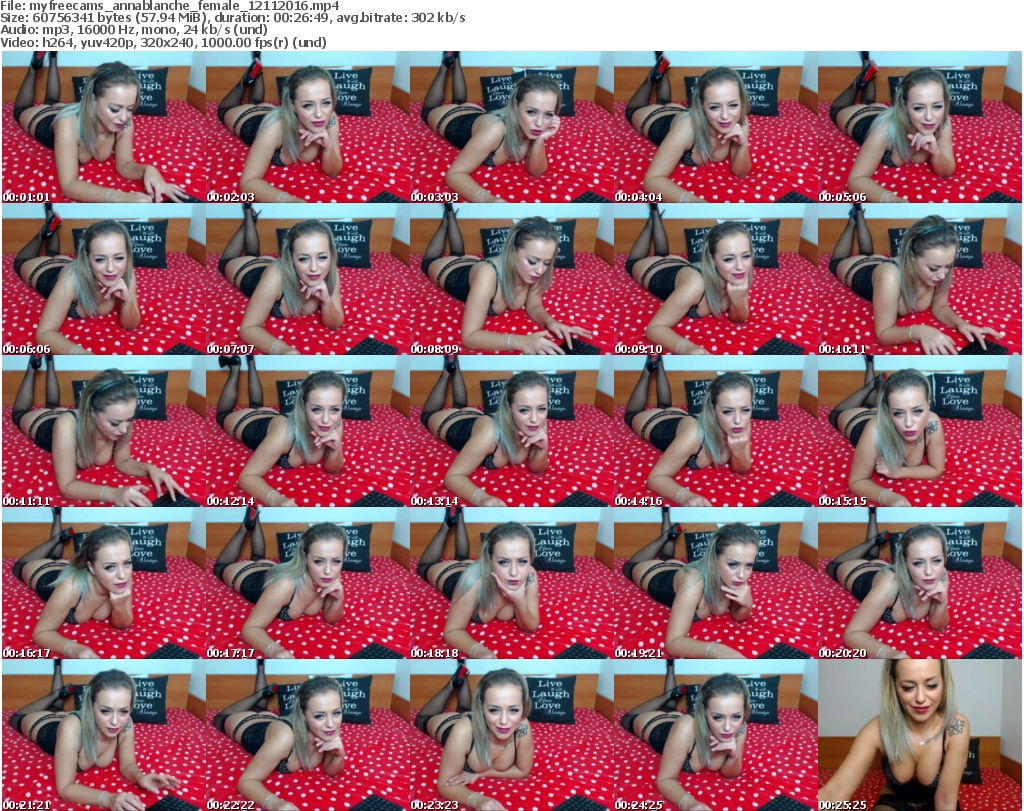Screen dimensions: 1024x811
Task: Click the frame marked 00:19:21
Action: point(715,584)
